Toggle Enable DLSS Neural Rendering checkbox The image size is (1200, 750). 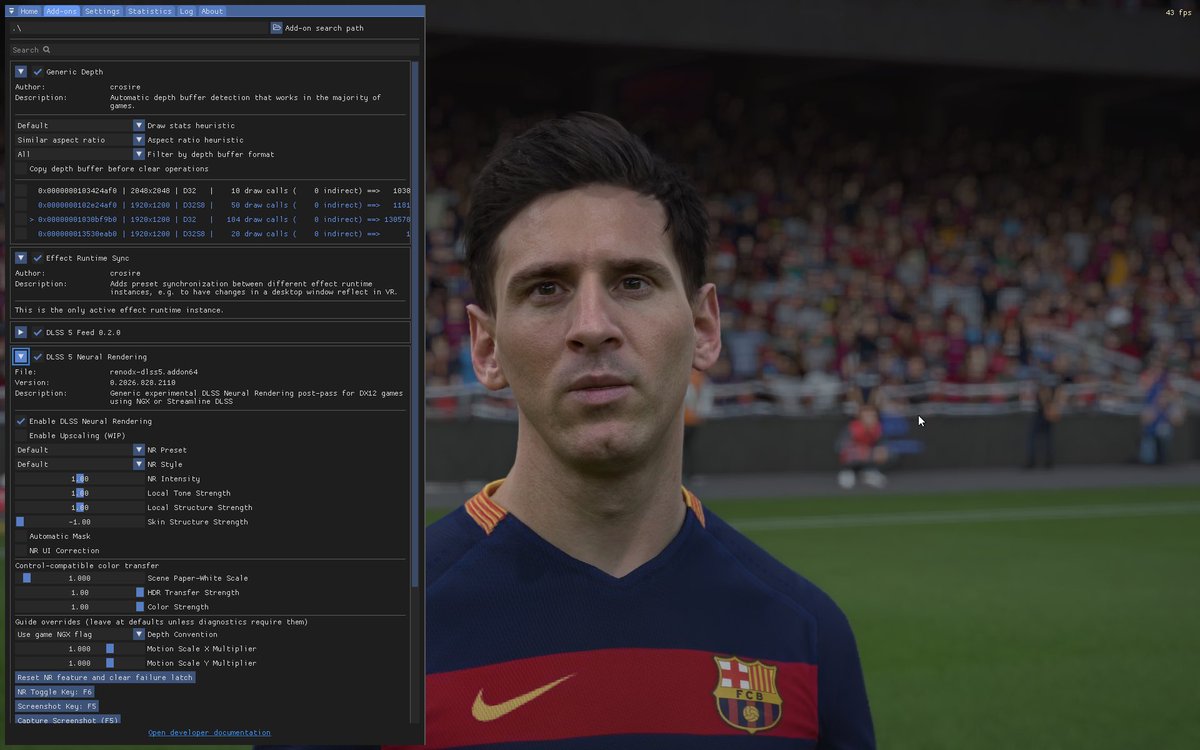click(x=21, y=421)
